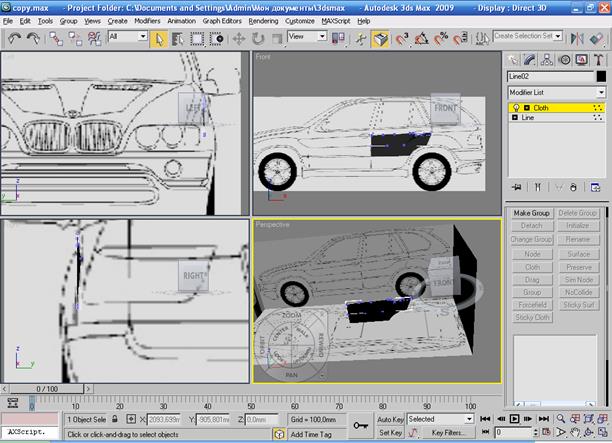Click Edit Named Selection Sets icon
Image resolution: width=612 pixels, height=443 pixels.
tap(482, 39)
